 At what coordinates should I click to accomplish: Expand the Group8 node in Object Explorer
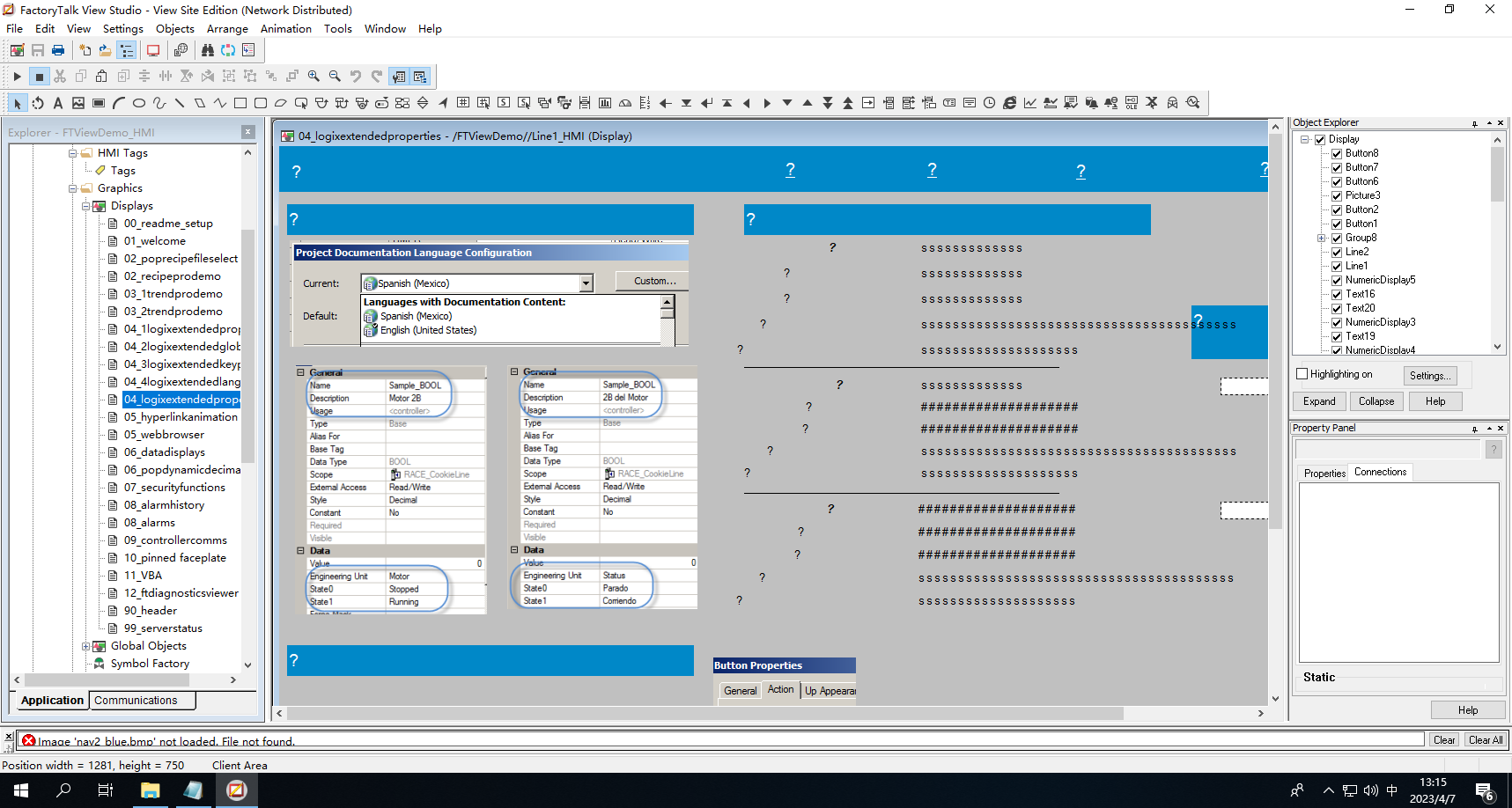click(1321, 238)
